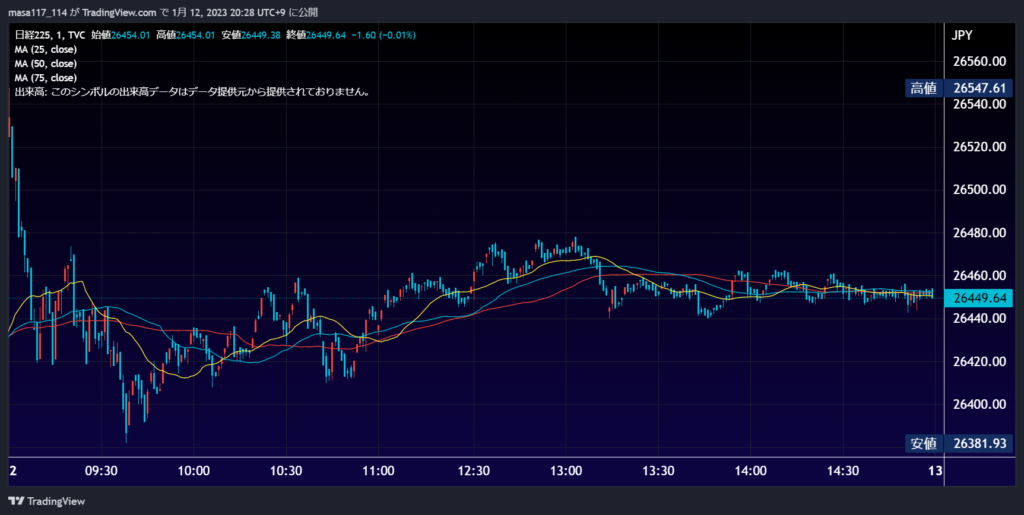Click the 14:30 time axis label
This screenshot has height=515, width=1024.
click(x=842, y=471)
